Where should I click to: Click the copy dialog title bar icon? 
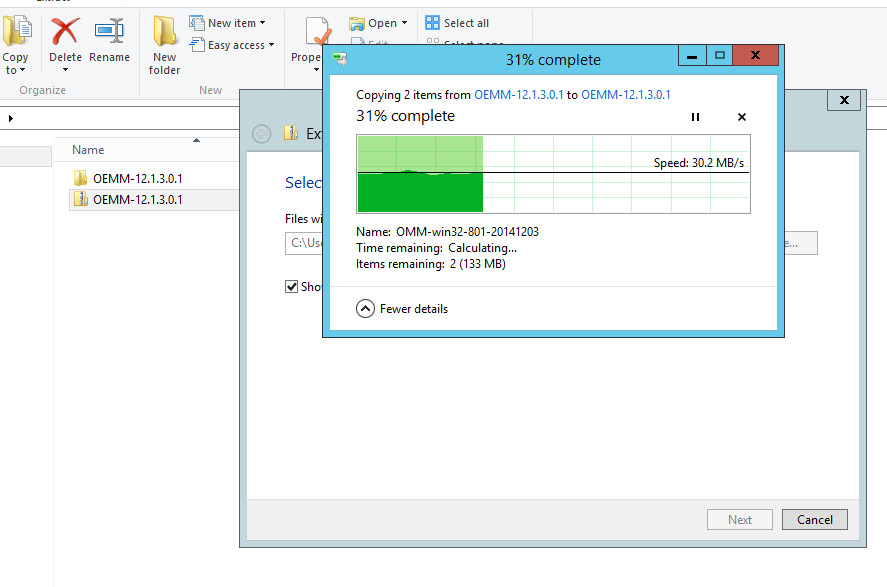[340, 59]
